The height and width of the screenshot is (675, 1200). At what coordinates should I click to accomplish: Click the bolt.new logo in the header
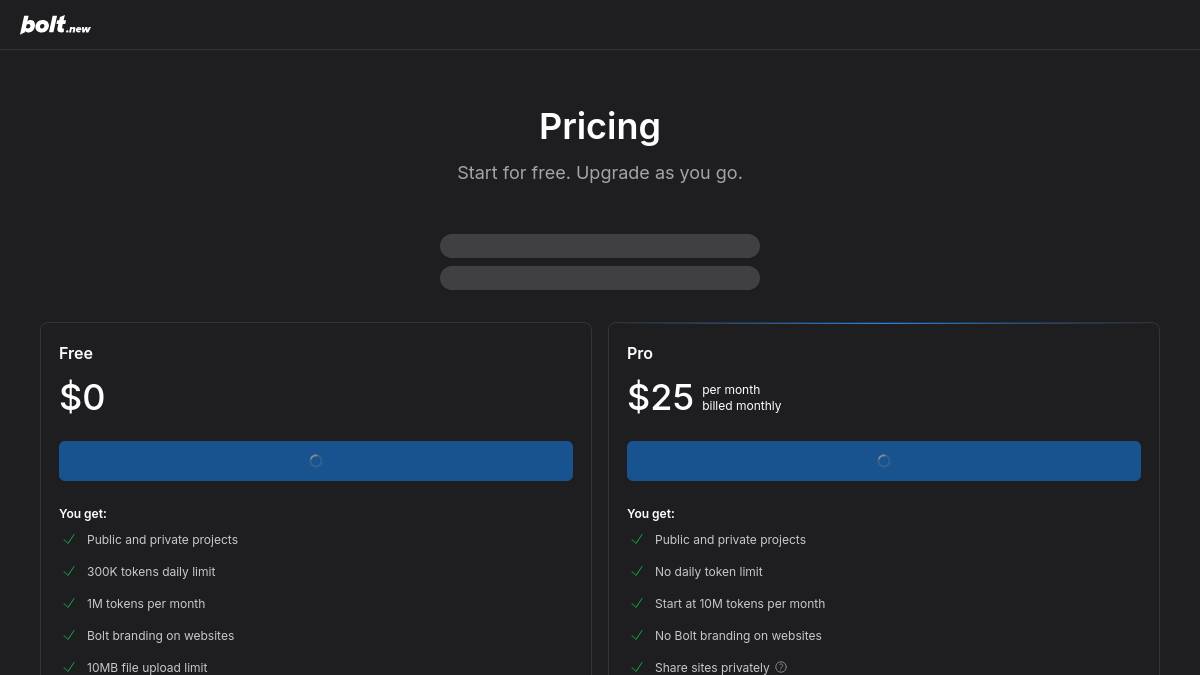pos(55,25)
